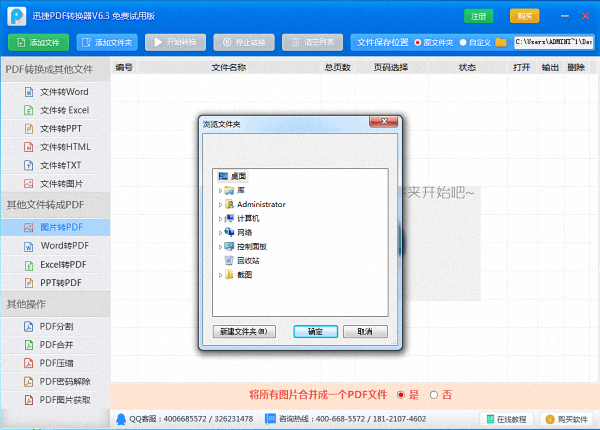Open the yellow folder browse icon
The width and height of the screenshot is (600, 430).
(501, 42)
